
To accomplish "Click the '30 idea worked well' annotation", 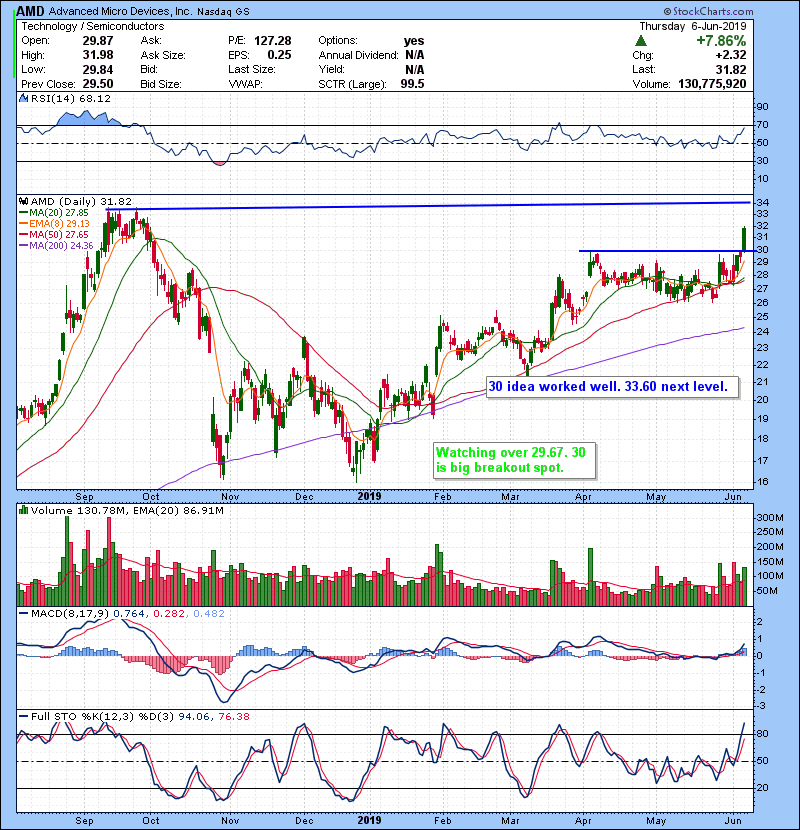I will pos(612,387).
